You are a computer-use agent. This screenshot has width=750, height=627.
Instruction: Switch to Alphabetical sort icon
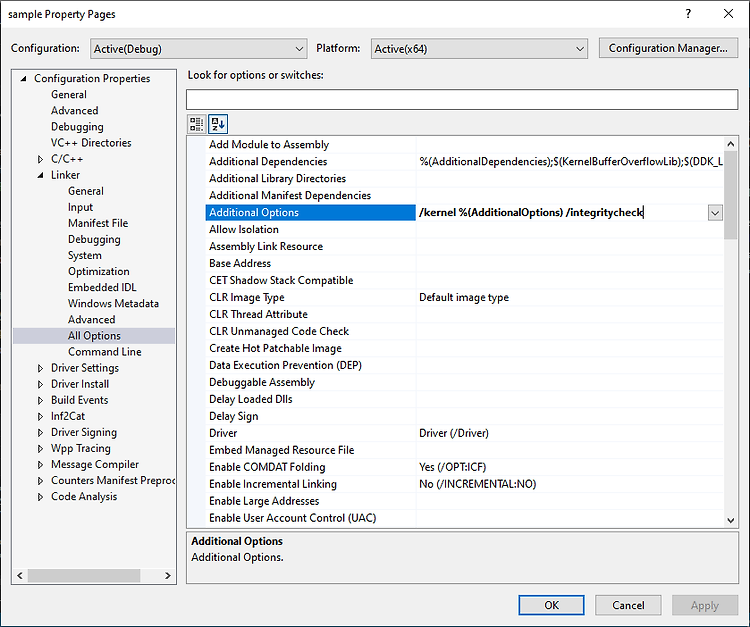(x=218, y=124)
